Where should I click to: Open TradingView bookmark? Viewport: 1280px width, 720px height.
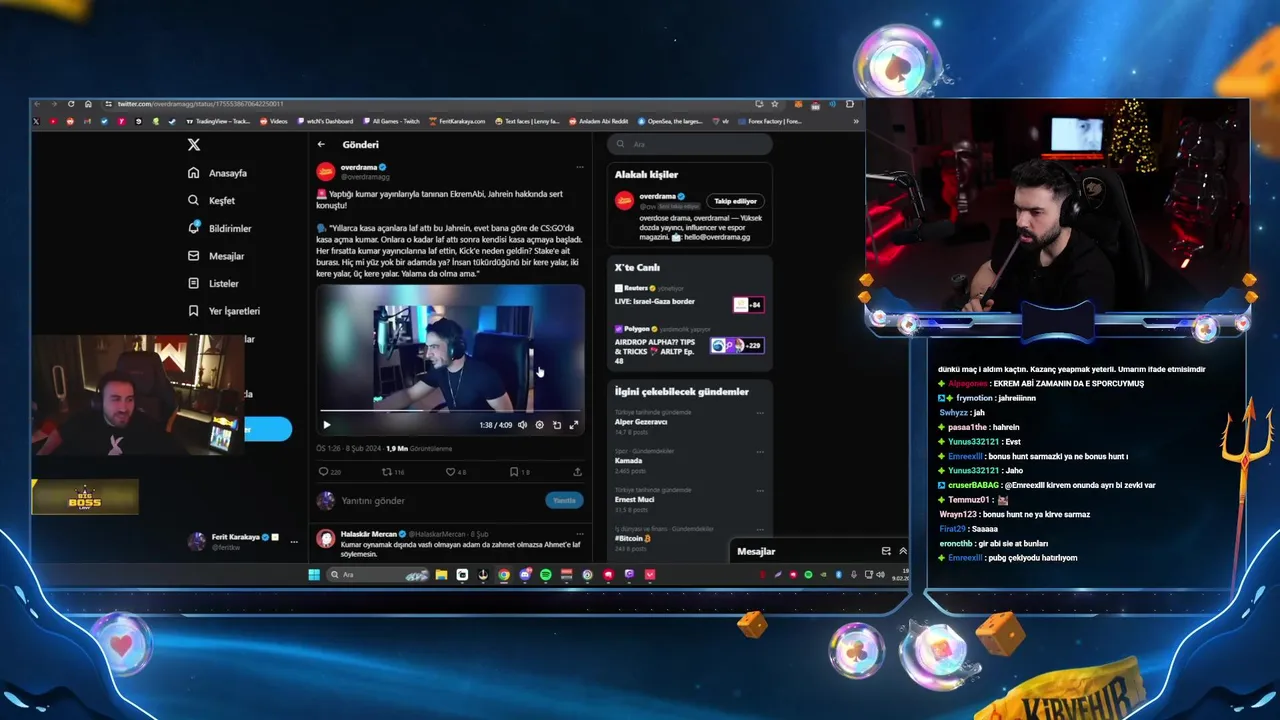218,121
